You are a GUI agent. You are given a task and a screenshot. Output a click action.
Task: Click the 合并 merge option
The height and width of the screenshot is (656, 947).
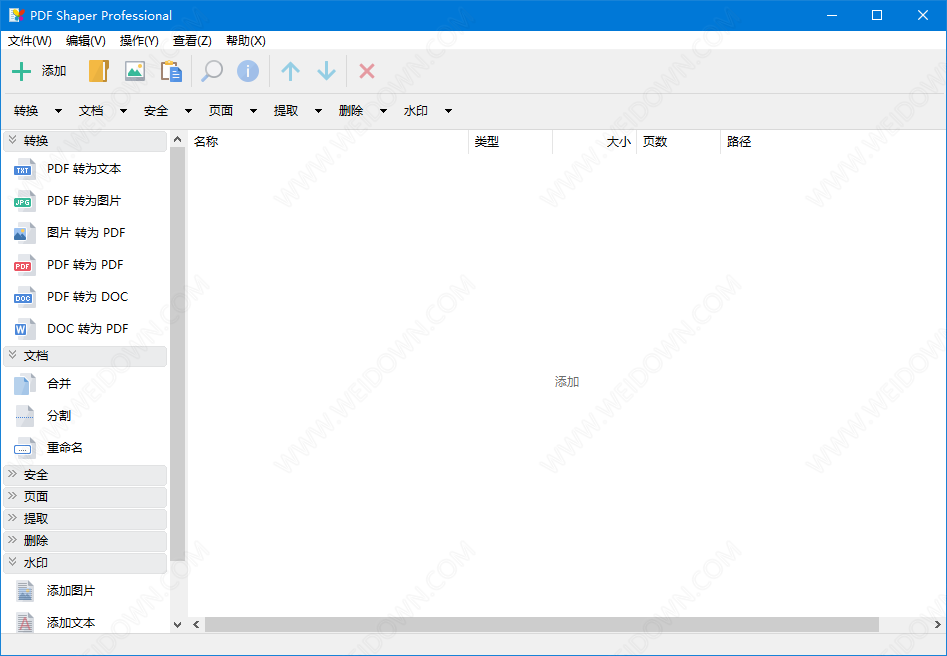[59, 384]
